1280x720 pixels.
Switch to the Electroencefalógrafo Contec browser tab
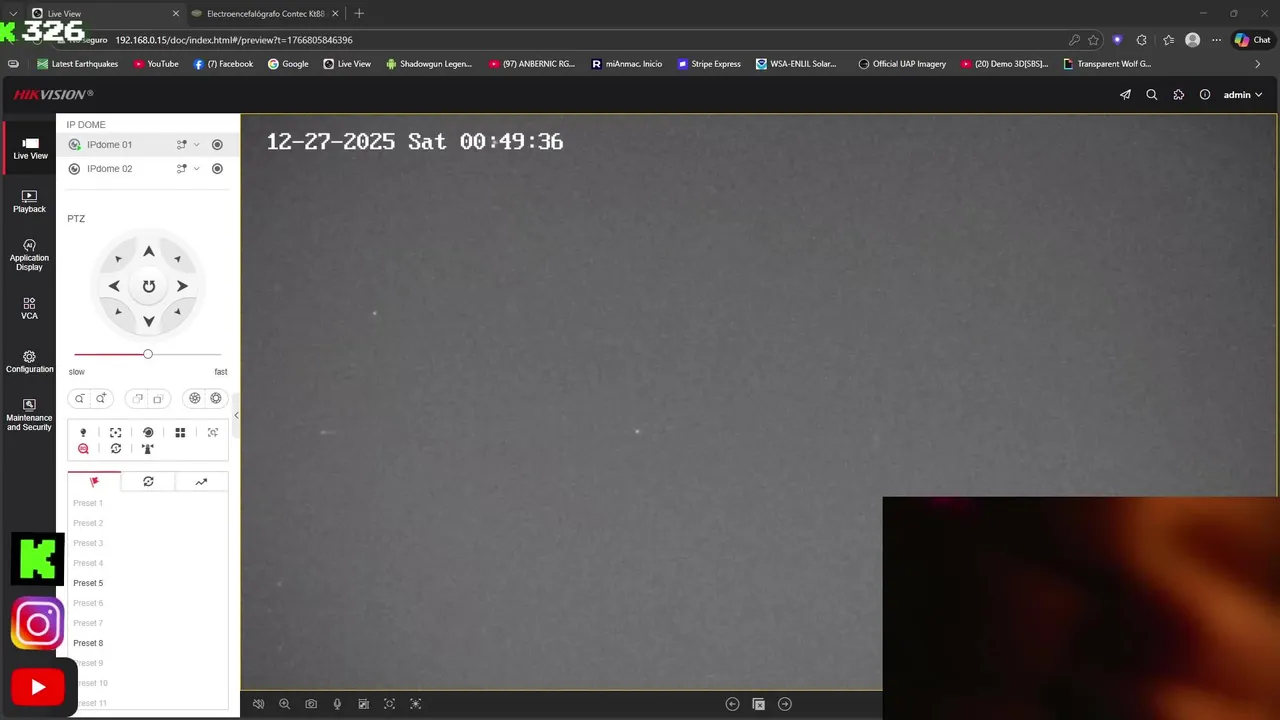click(x=265, y=14)
